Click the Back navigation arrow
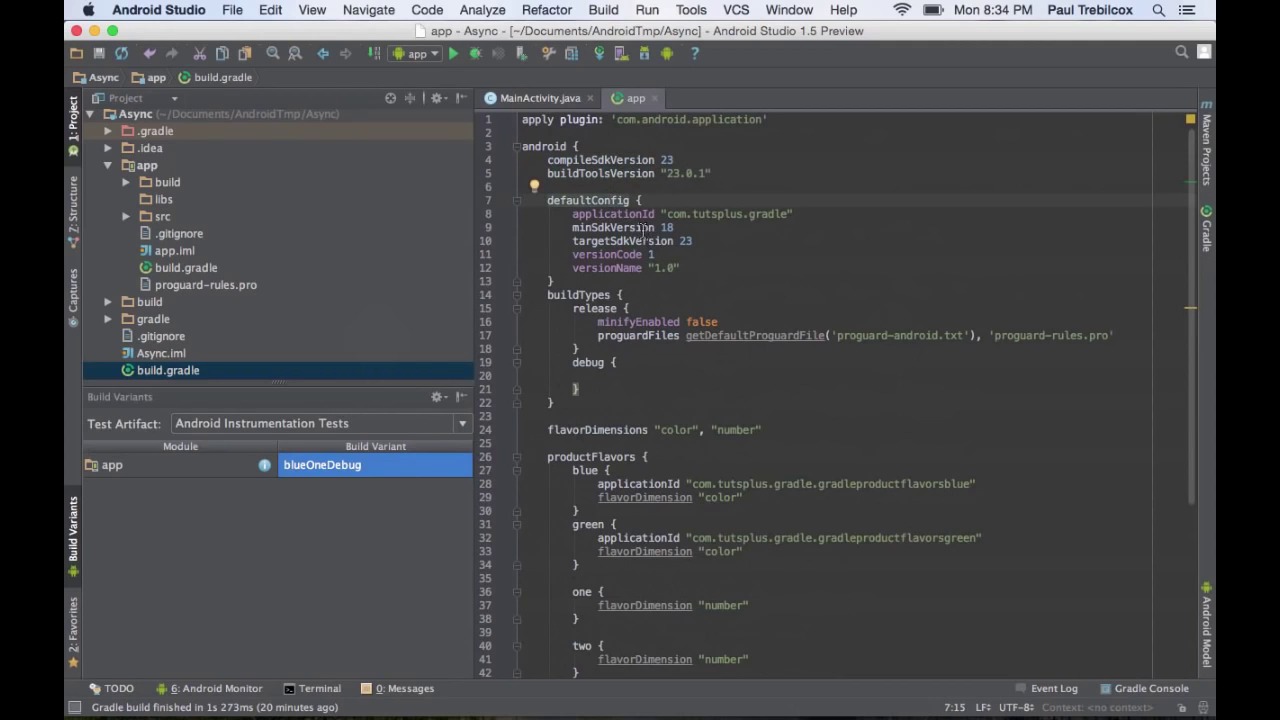 323,54
